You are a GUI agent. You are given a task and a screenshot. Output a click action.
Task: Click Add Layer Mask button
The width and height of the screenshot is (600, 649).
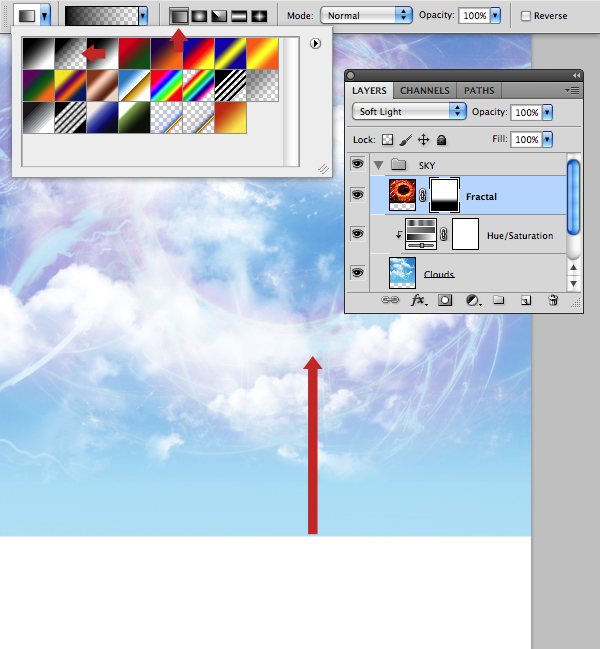(445, 300)
